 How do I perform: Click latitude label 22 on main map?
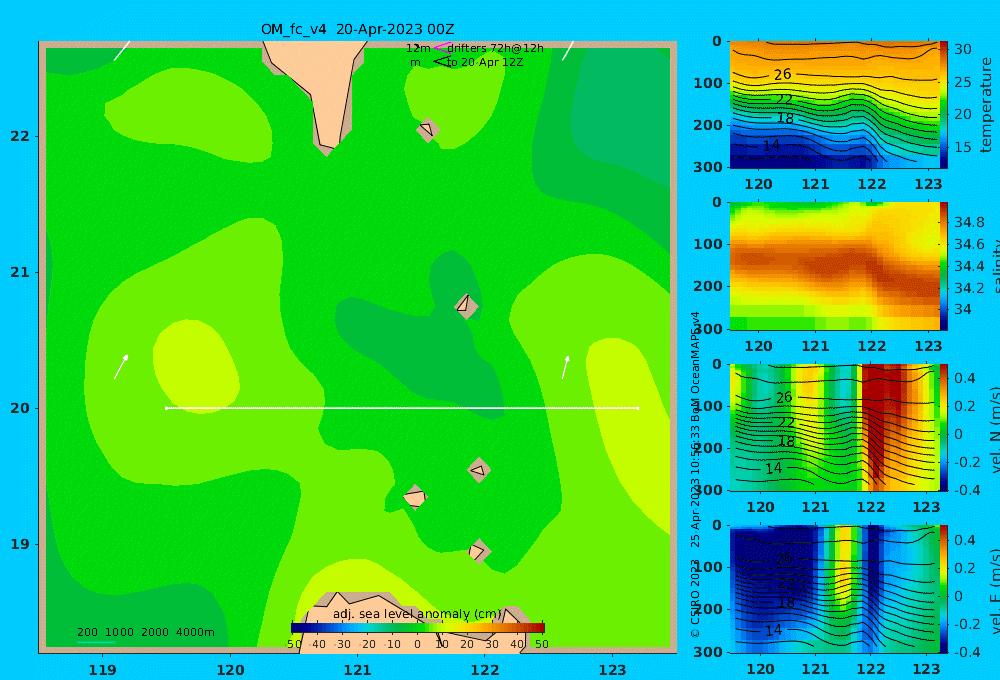pos(20,136)
